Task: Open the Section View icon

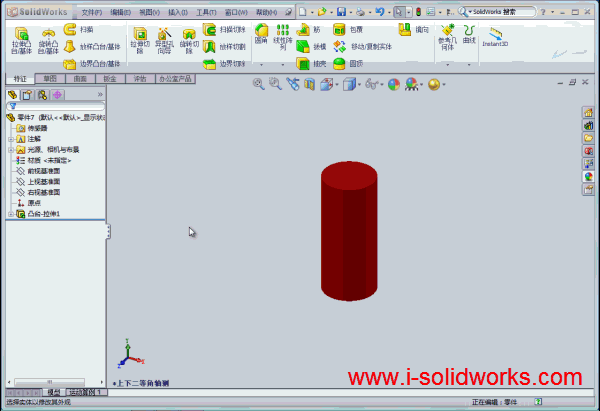Action: [309, 84]
